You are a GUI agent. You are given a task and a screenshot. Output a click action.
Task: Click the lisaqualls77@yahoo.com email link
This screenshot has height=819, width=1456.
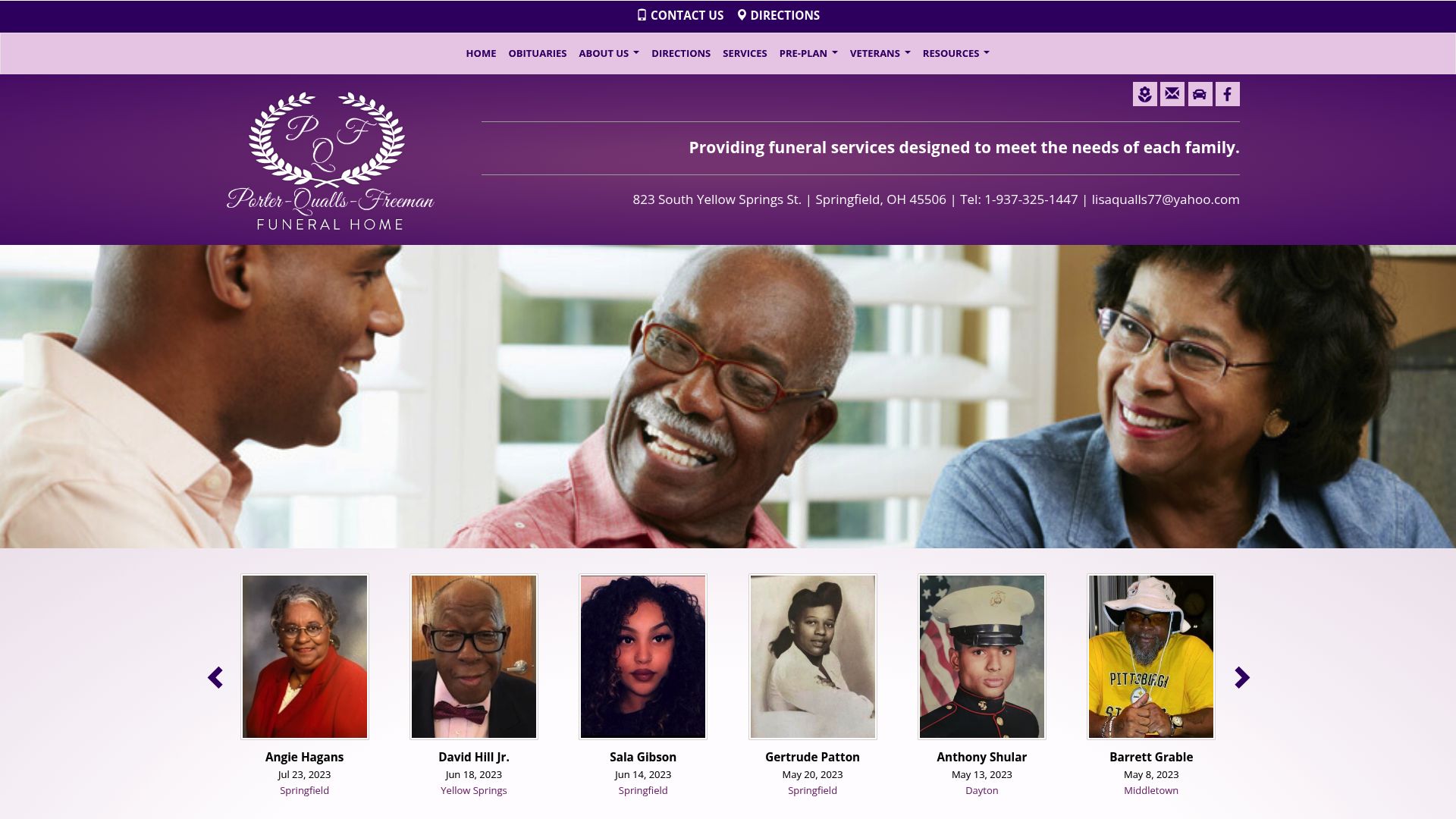point(1166,199)
